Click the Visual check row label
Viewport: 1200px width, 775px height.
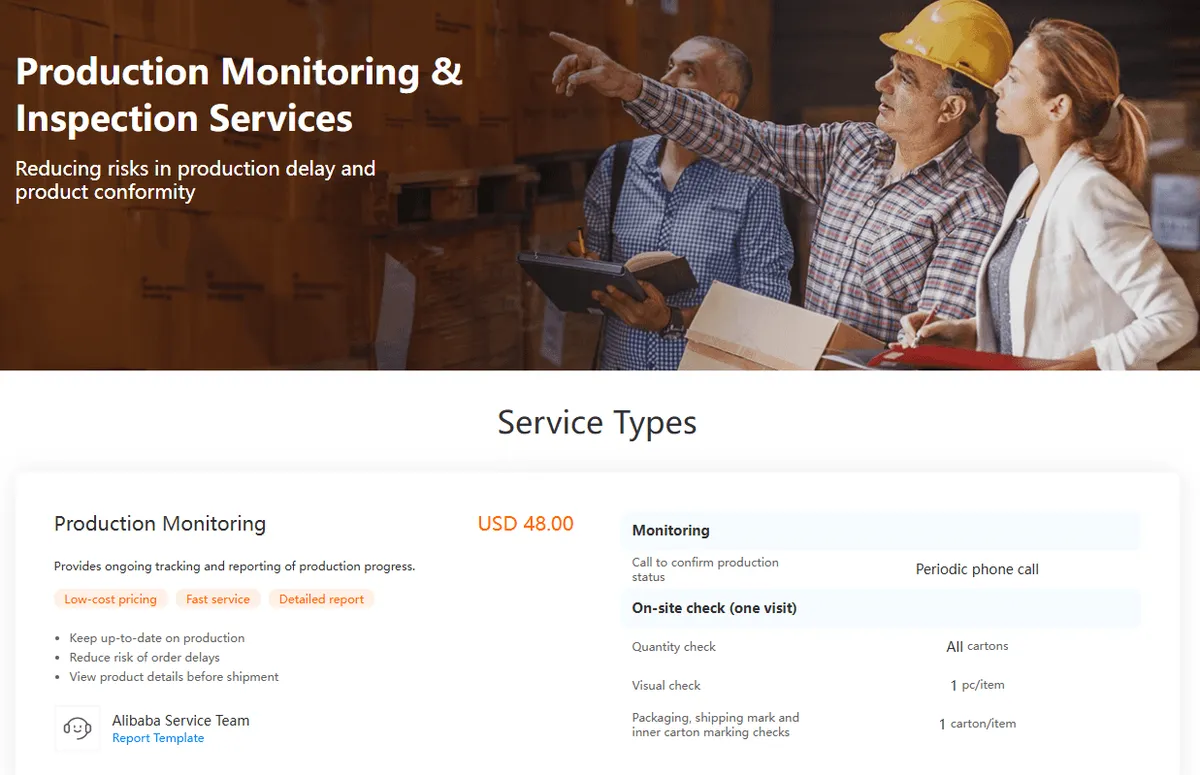pyautogui.click(x=666, y=685)
